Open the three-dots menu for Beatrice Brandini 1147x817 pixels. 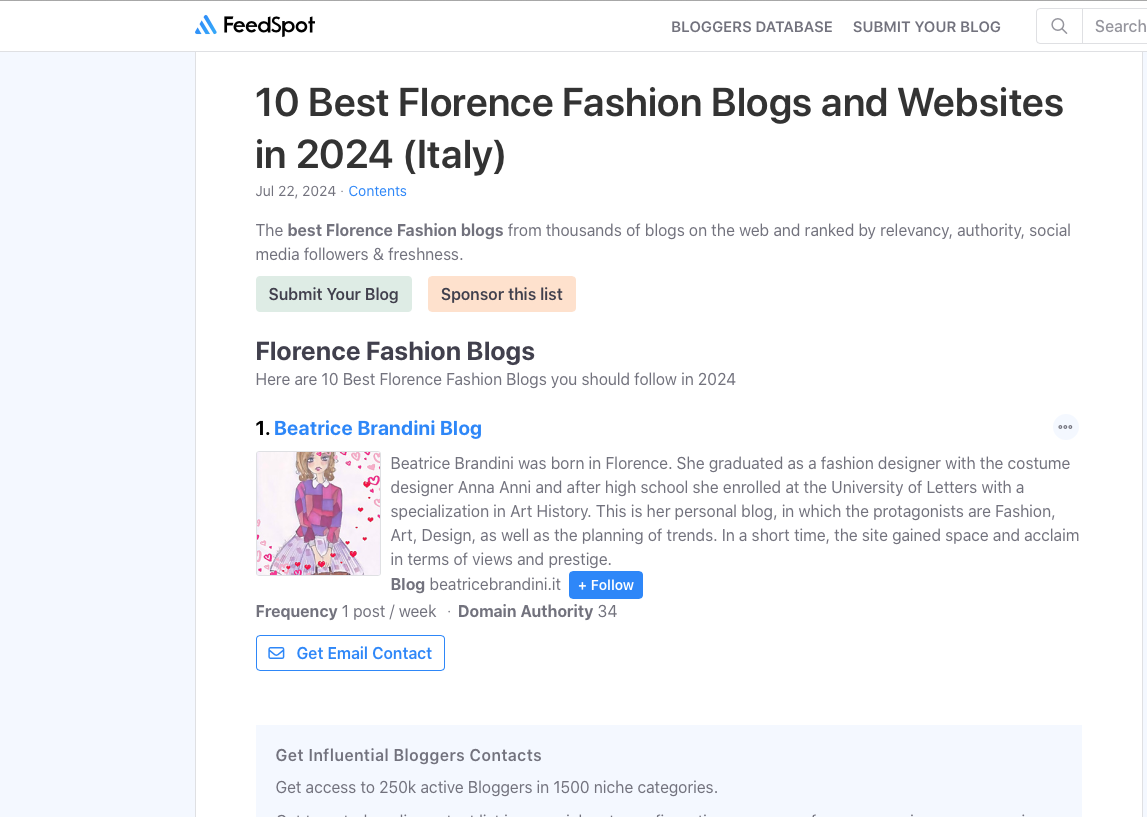1065,427
